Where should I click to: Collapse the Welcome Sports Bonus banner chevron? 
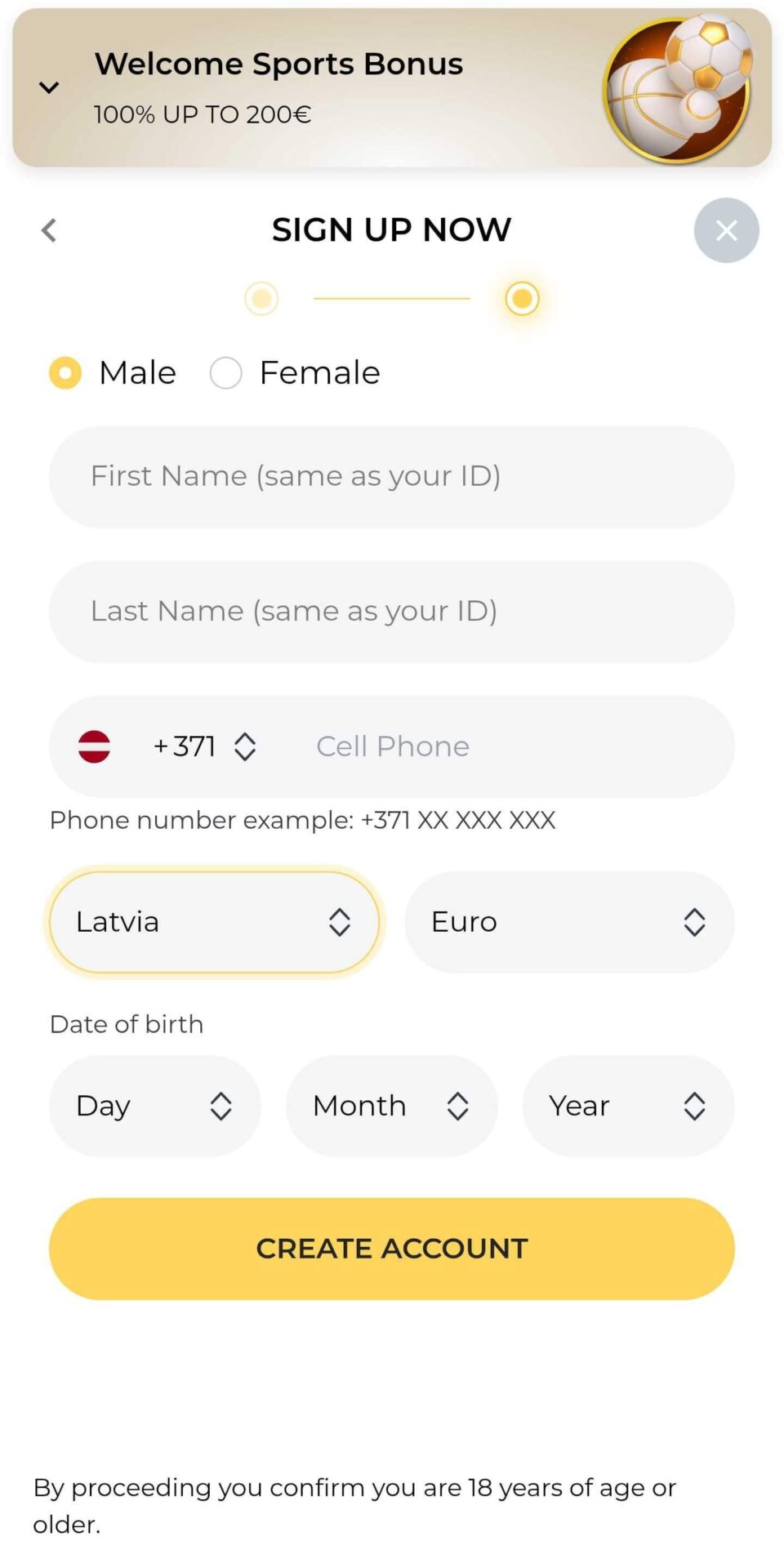49,87
